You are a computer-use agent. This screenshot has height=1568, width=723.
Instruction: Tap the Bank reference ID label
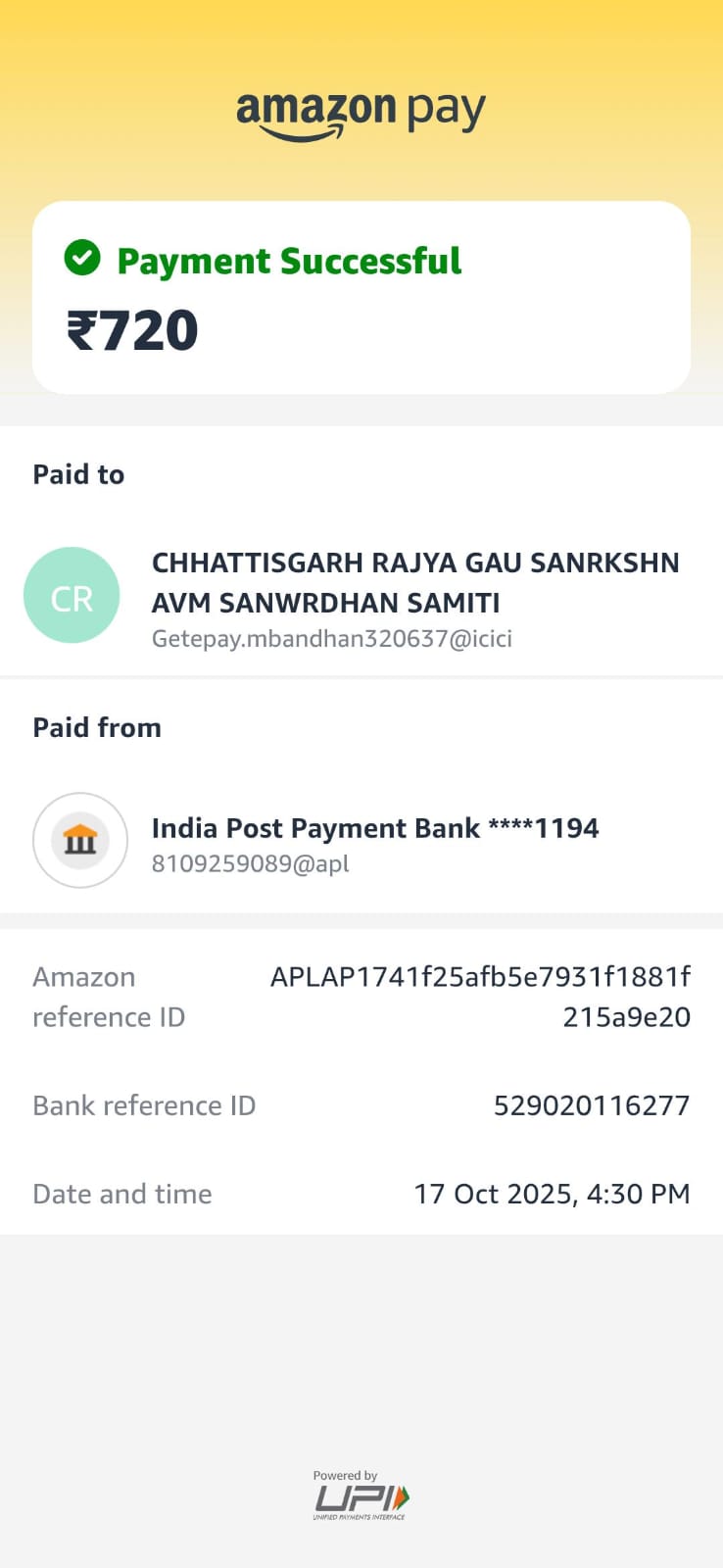[144, 1105]
